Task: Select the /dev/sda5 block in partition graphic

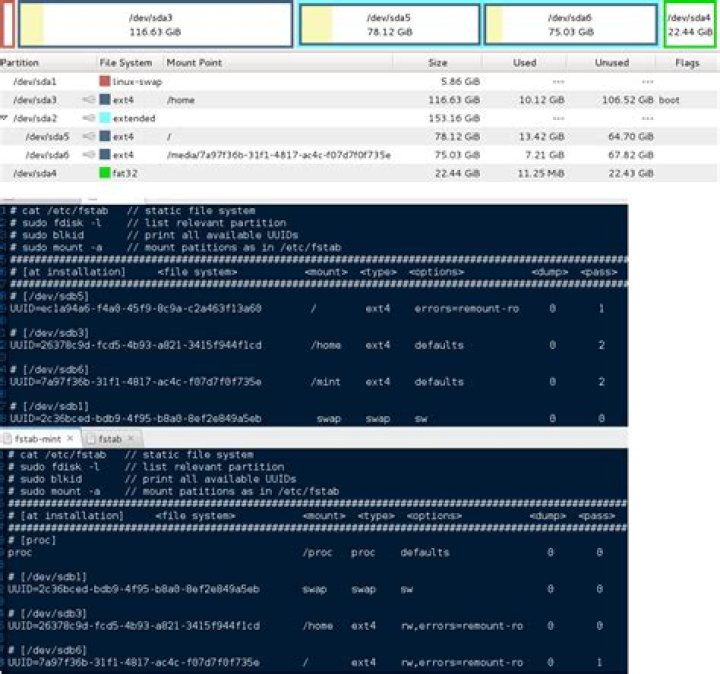Action: [x=389, y=24]
